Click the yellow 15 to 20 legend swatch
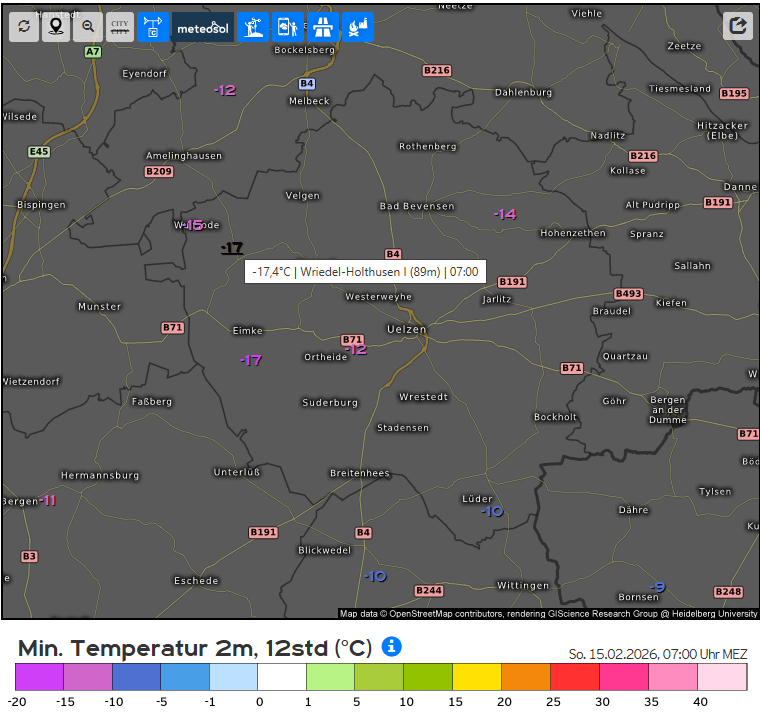This screenshot has width=760, height=715. pyautogui.click(x=476, y=677)
